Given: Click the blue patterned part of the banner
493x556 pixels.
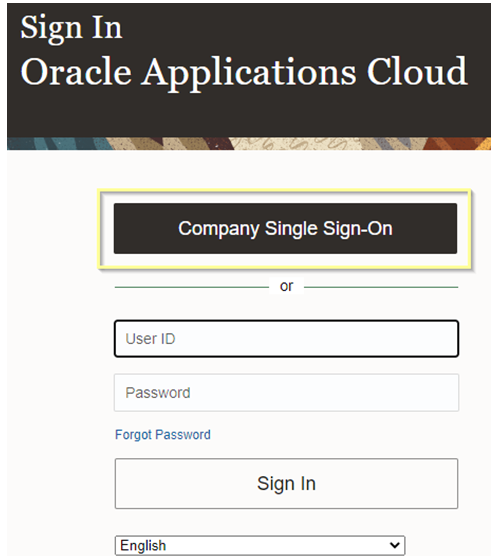Looking at the screenshot, I should (57, 144).
